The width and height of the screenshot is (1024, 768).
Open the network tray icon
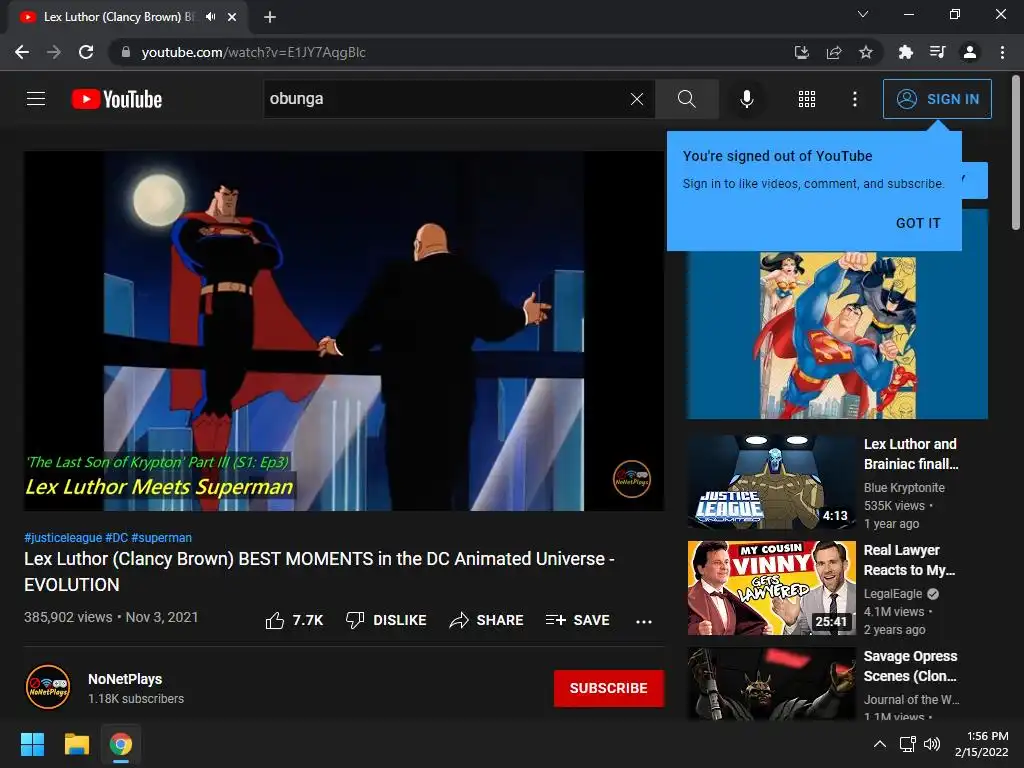(908, 744)
